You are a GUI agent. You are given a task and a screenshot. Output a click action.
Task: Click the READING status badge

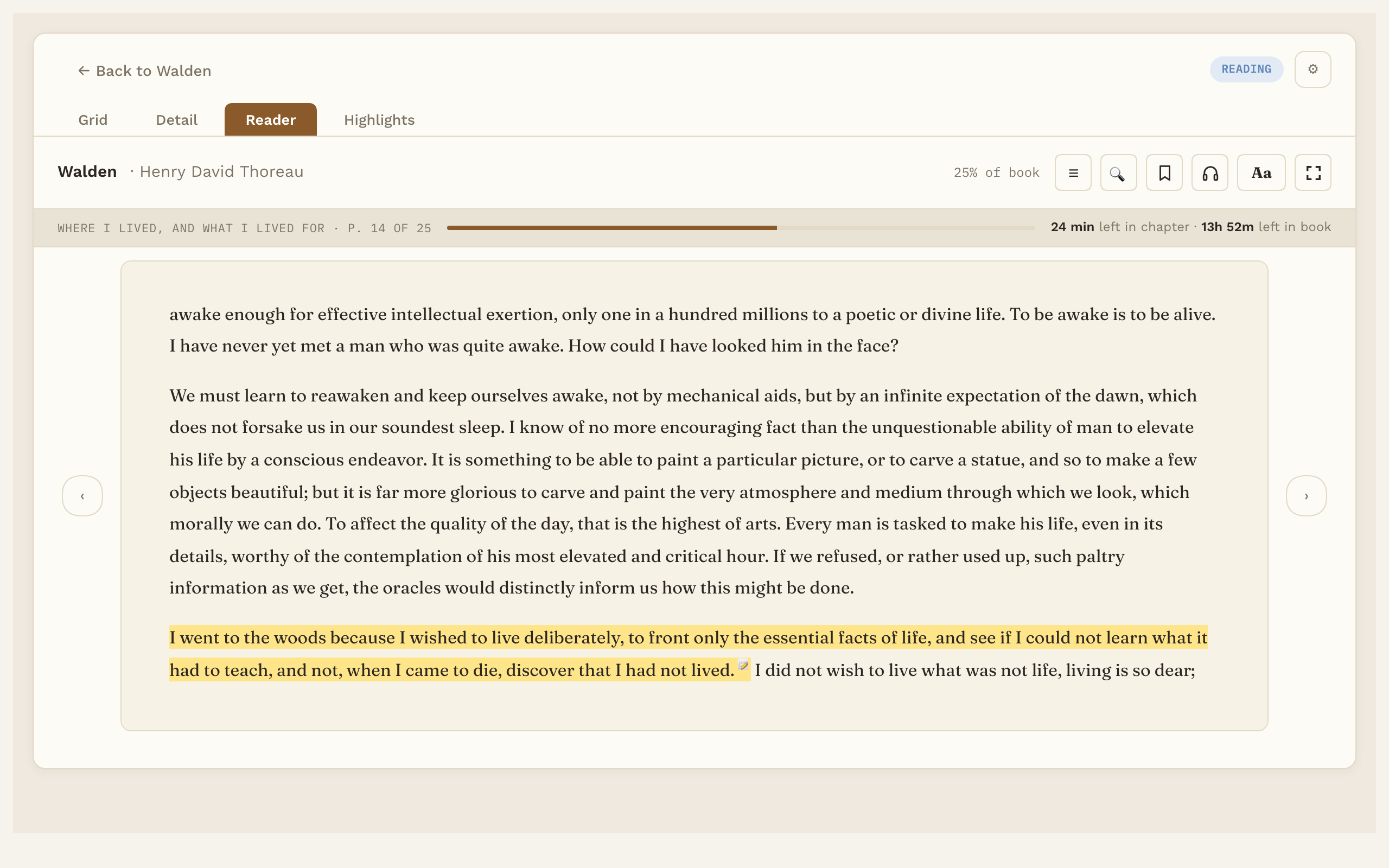[x=1246, y=69]
